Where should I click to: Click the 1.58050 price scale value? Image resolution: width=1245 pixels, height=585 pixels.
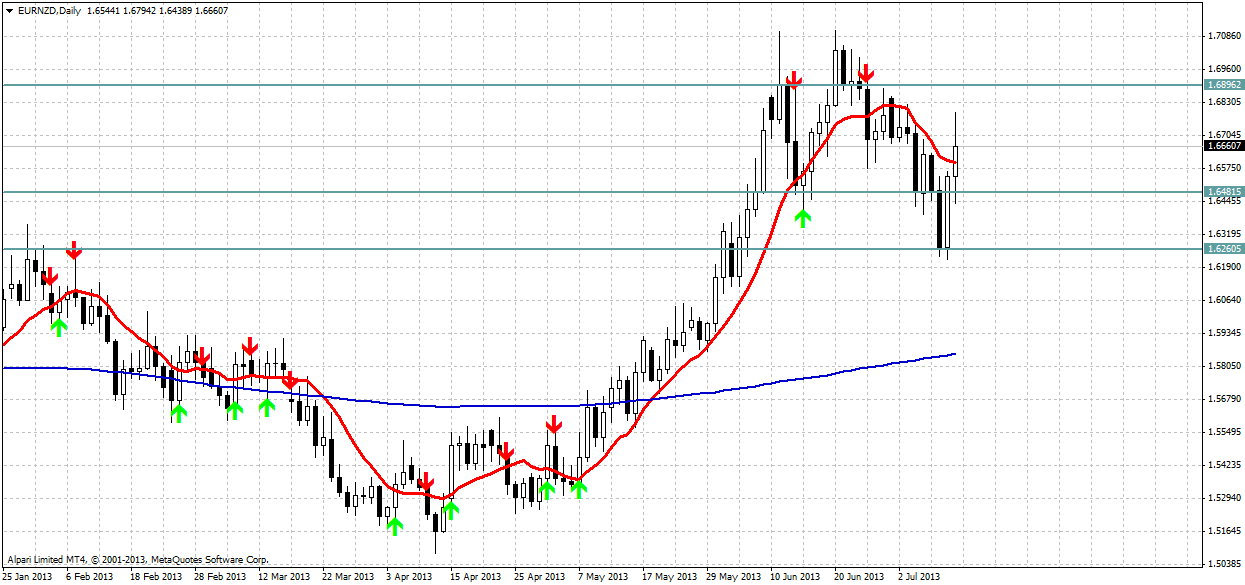(x=1224, y=366)
